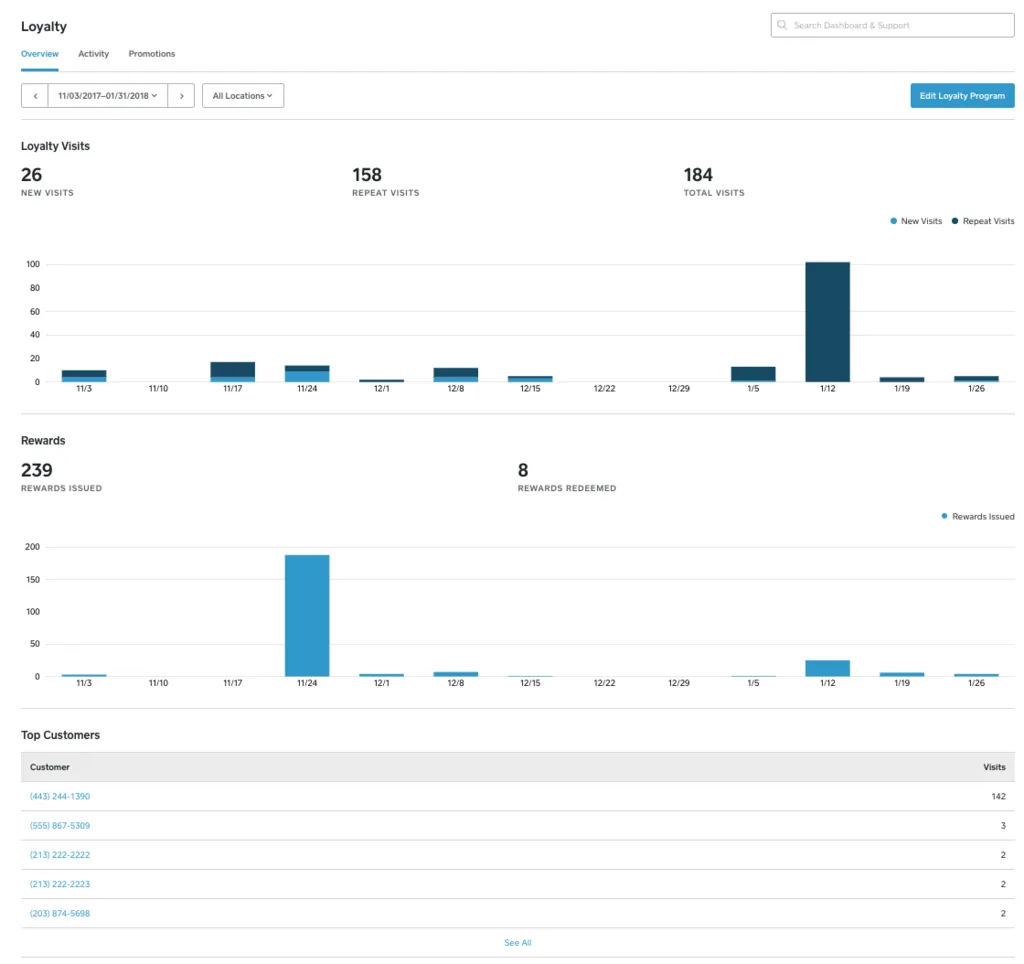1024x964 pixels.
Task: Toggle Repeat Visits legend series
Action: pyautogui.click(x=983, y=221)
